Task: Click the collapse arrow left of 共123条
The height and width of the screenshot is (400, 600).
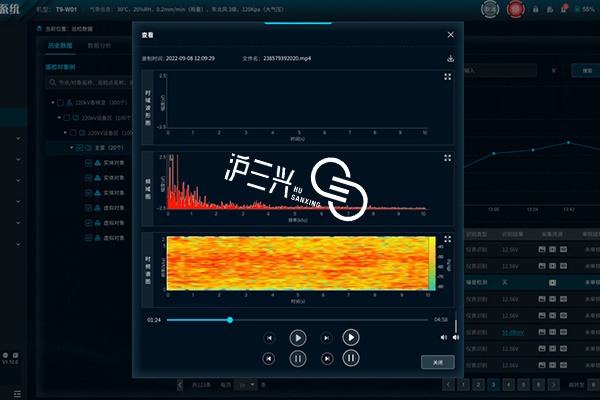Action: pos(180,385)
